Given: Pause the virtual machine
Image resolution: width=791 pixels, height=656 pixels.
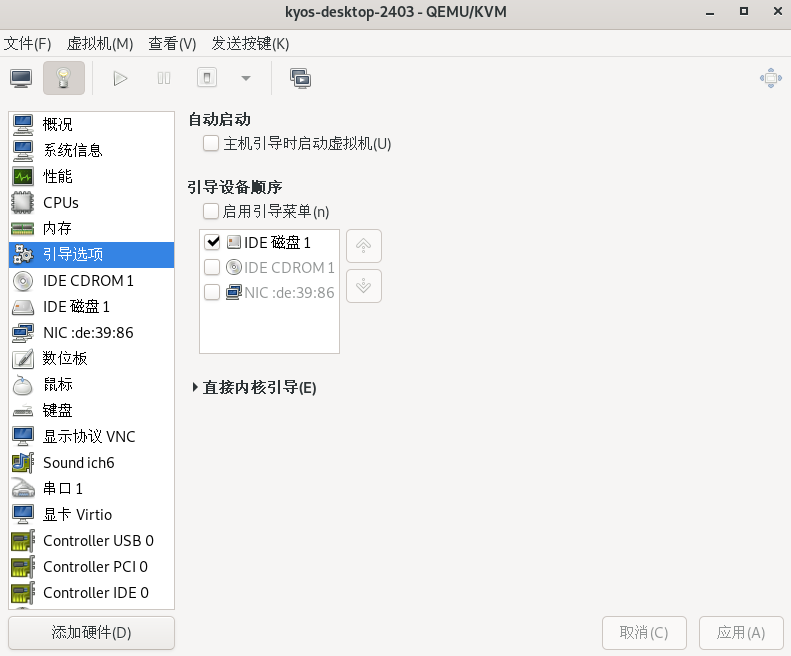Looking at the screenshot, I should tap(163, 78).
